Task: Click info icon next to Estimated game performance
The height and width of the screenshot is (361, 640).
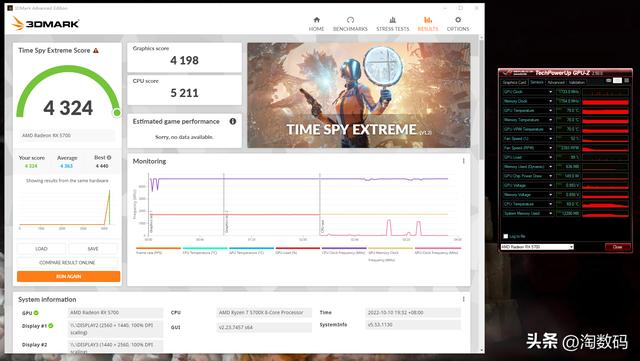Action: click(233, 121)
